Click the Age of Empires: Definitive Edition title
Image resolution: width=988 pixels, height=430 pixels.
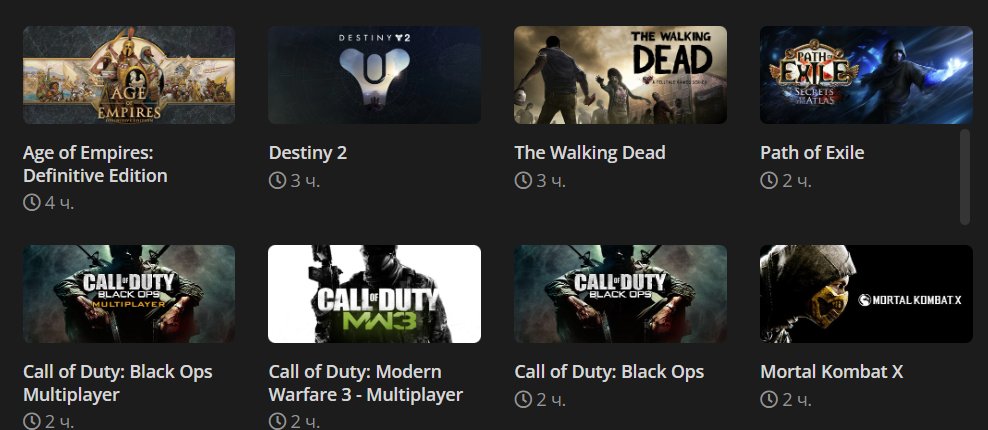pos(95,164)
